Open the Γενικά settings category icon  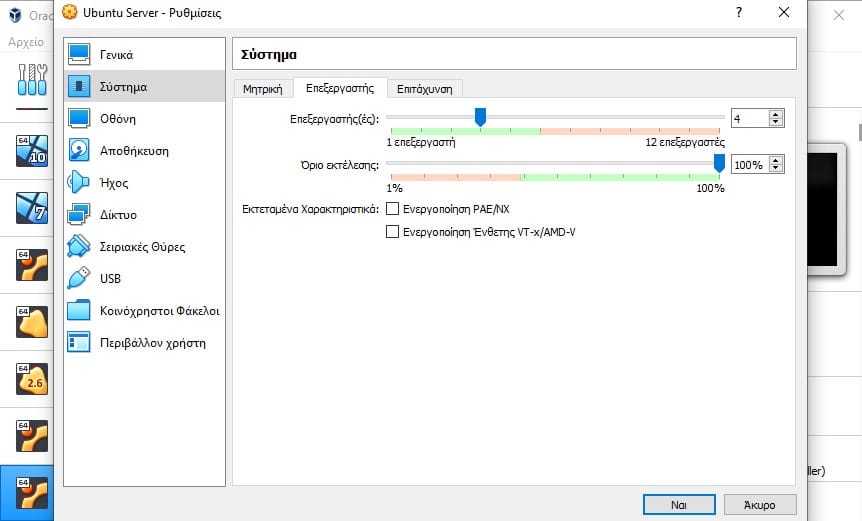[x=79, y=54]
